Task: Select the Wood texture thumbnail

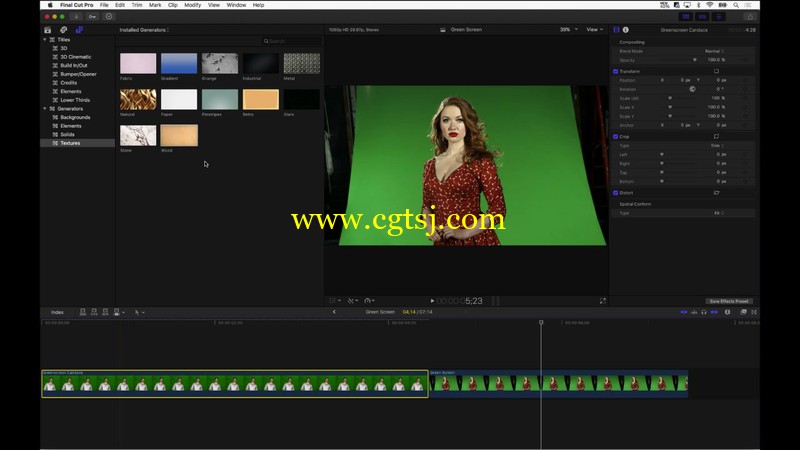Action: 179,135
